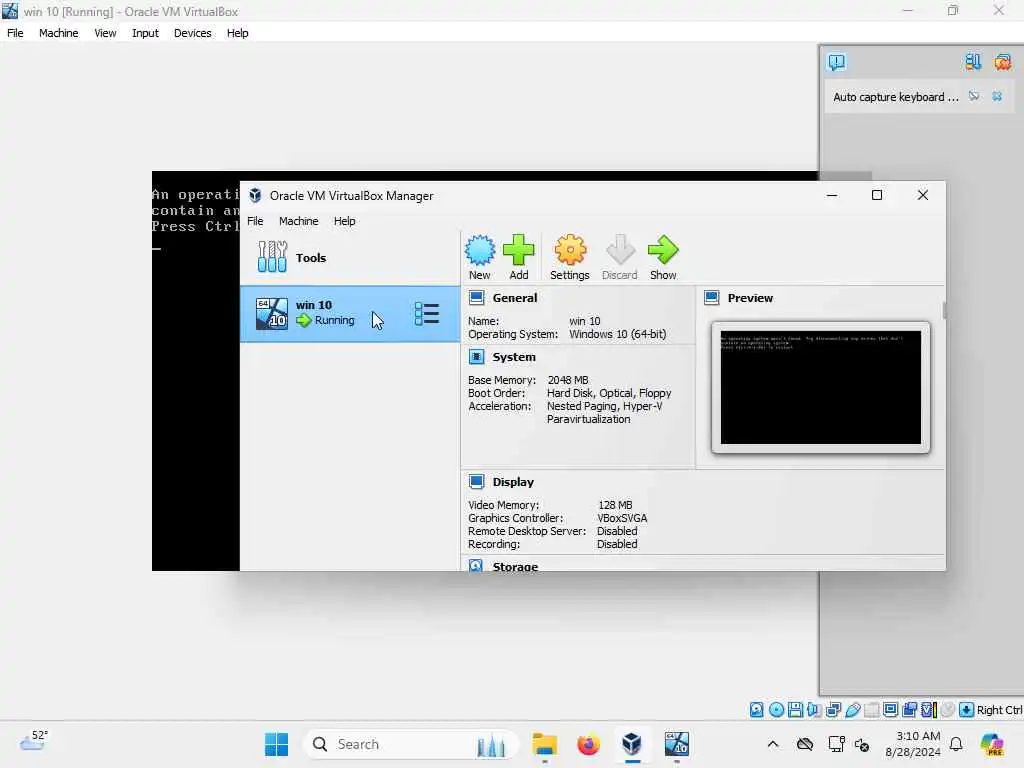Click the VBoxSVGA graphics controller value
Viewport: 1024px width, 768px height.
pos(622,518)
